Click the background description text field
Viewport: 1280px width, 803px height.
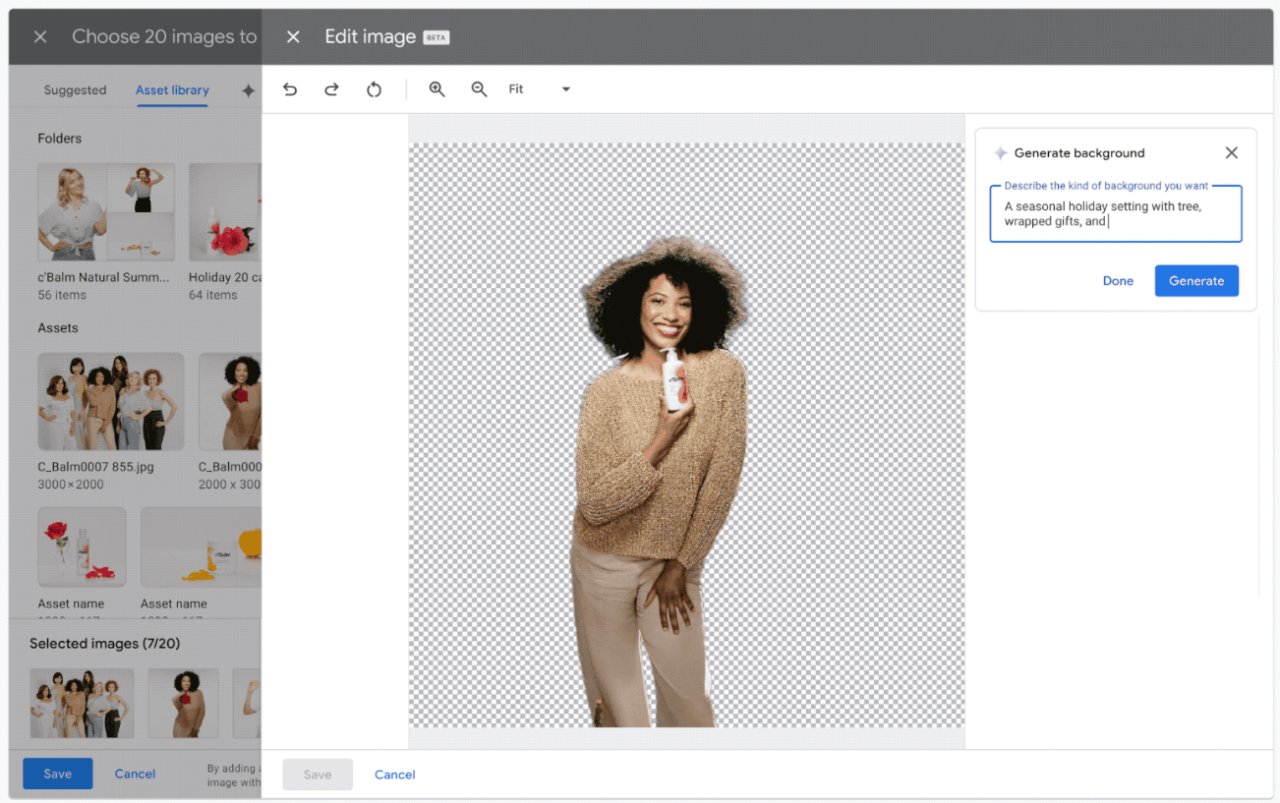point(1116,214)
